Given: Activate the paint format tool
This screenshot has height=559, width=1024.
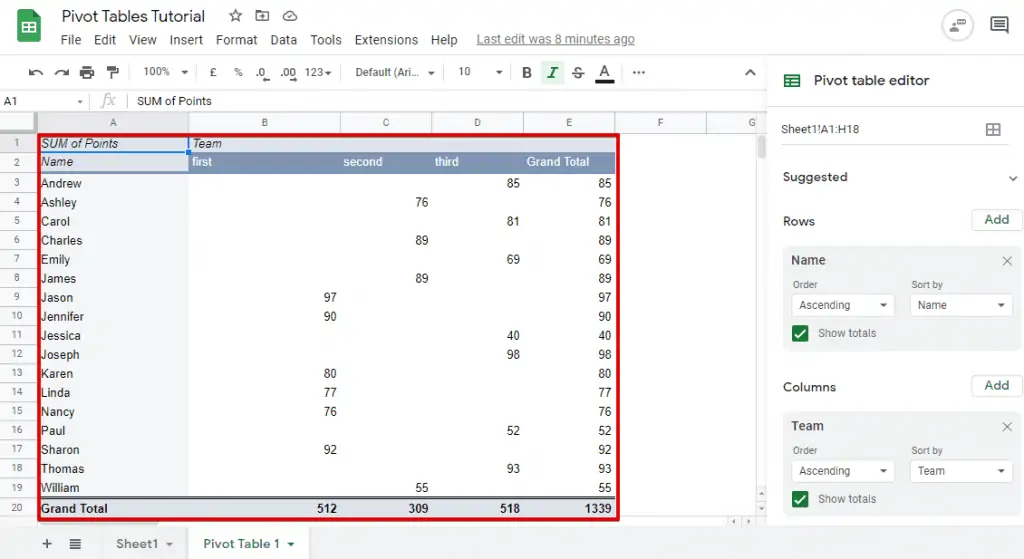Looking at the screenshot, I should (112, 72).
